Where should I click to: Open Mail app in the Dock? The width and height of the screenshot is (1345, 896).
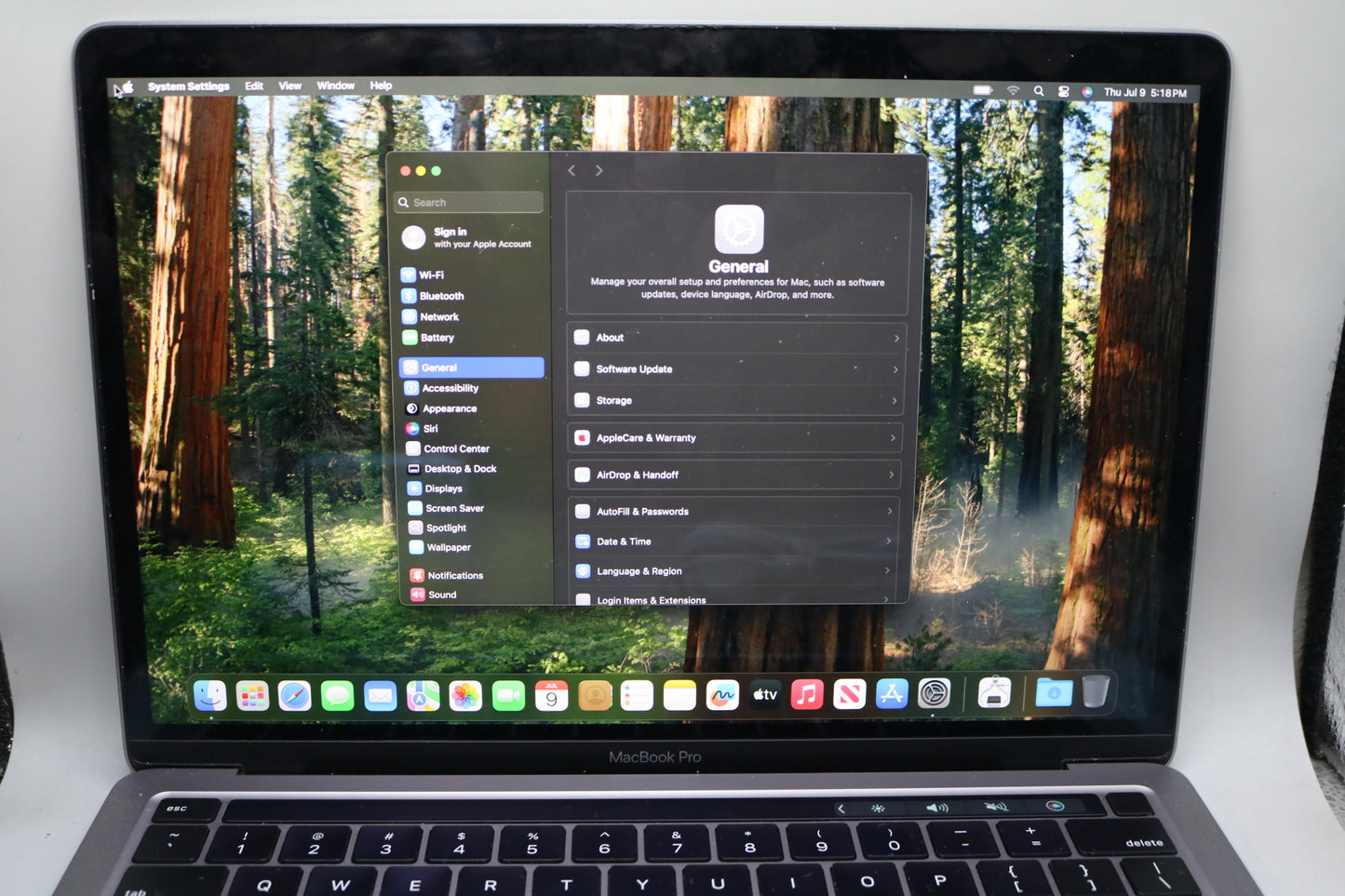pyautogui.click(x=380, y=695)
